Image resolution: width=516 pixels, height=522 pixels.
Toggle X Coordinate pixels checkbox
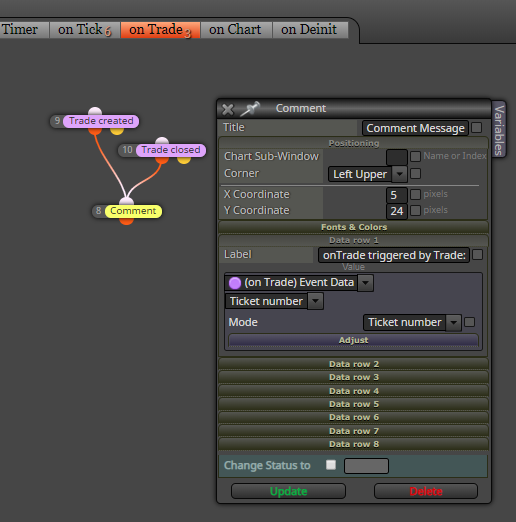point(415,194)
